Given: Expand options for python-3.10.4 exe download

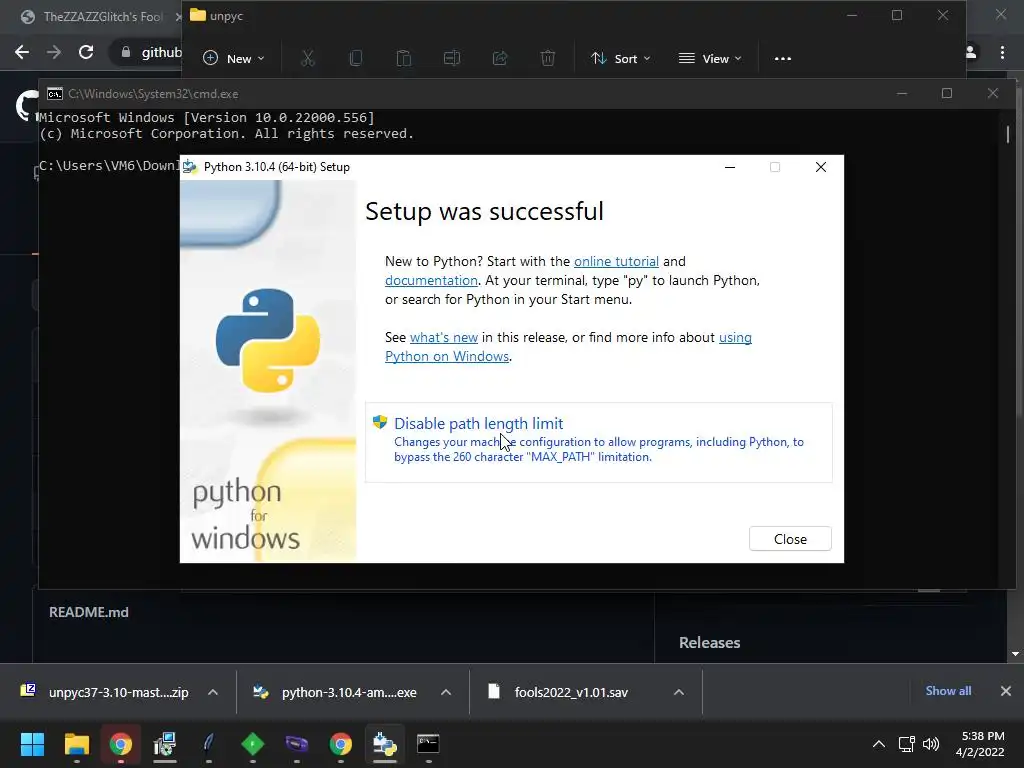Looking at the screenshot, I should [446, 692].
